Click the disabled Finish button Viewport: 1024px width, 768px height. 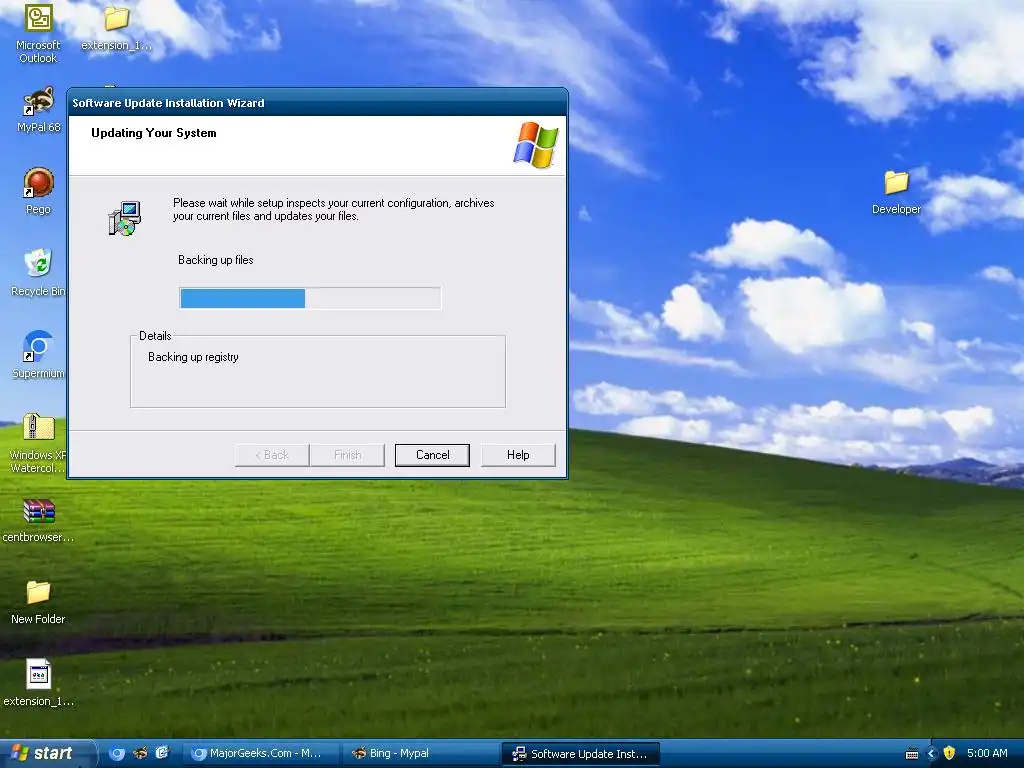[347, 455]
